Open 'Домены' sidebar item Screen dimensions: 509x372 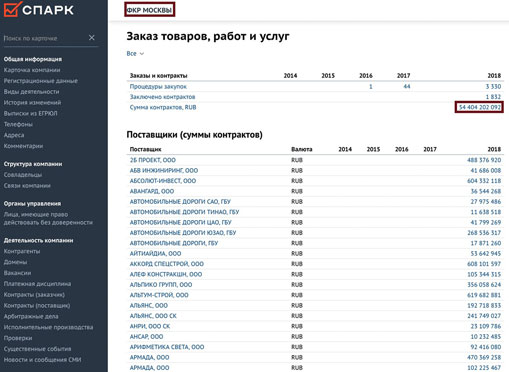click(x=15, y=262)
